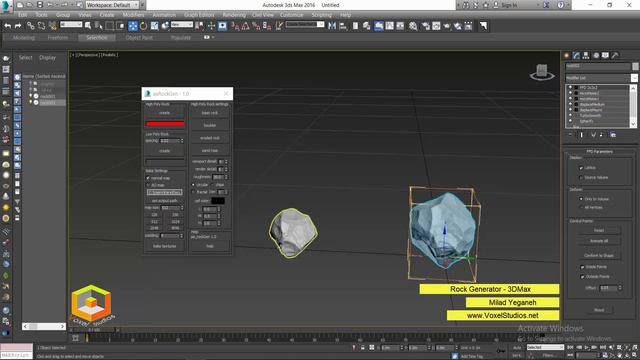Toggle the Angle Snap icon
Viewport: 640px width, 360px height.
tap(245, 26)
